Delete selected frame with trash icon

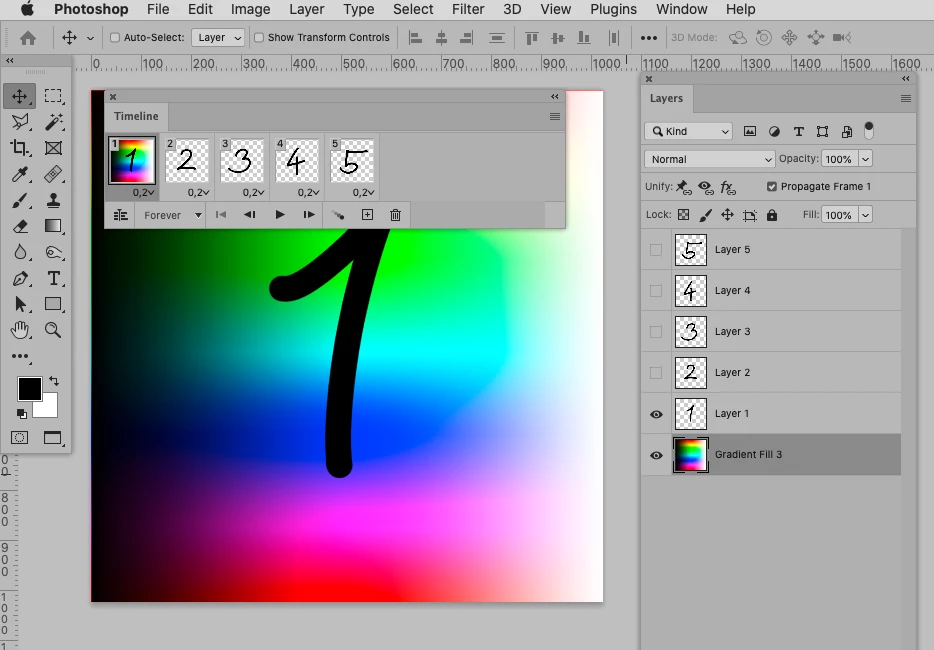coord(395,215)
